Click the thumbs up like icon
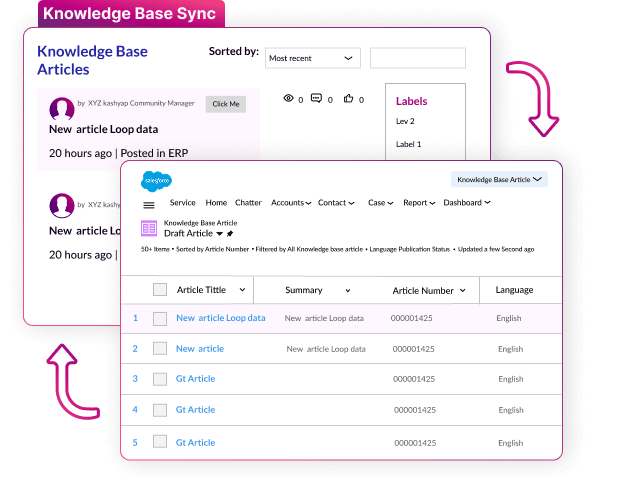Viewport: 617px width, 488px height. (348, 99)
